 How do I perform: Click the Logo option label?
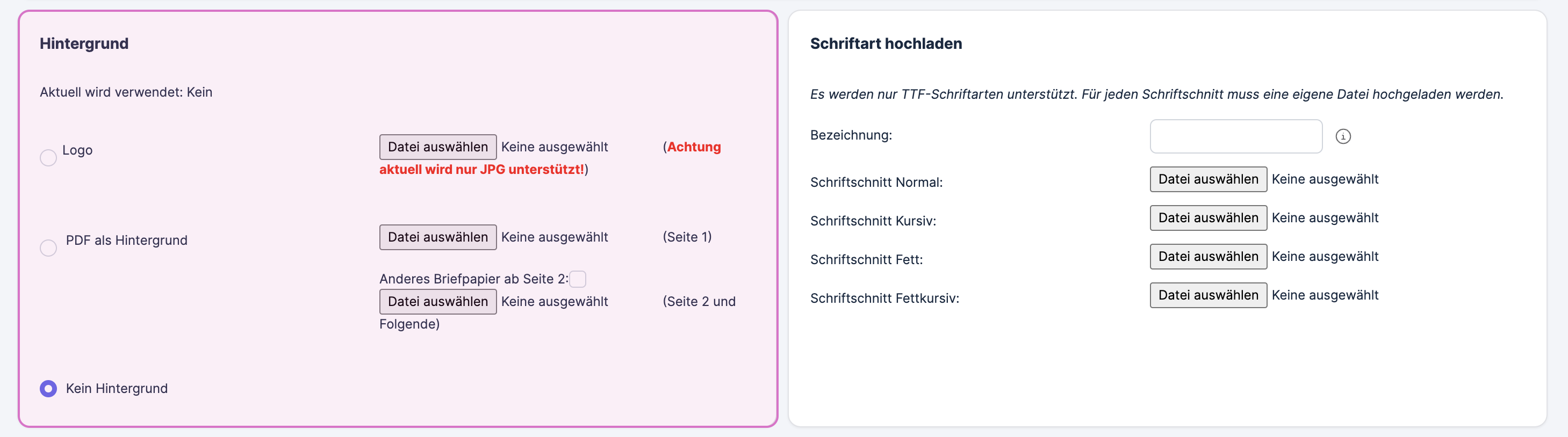(x=77, y=150)
